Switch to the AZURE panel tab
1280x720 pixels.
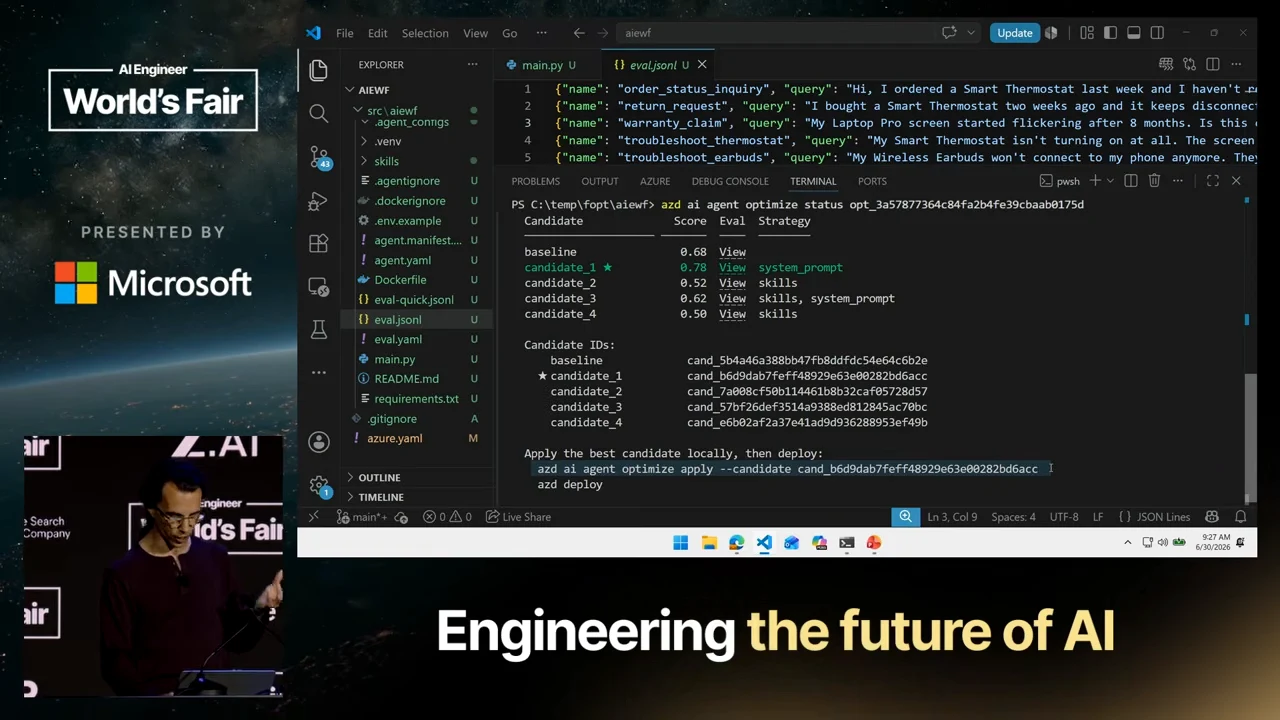pyautogui.click(x=655, y=181)
